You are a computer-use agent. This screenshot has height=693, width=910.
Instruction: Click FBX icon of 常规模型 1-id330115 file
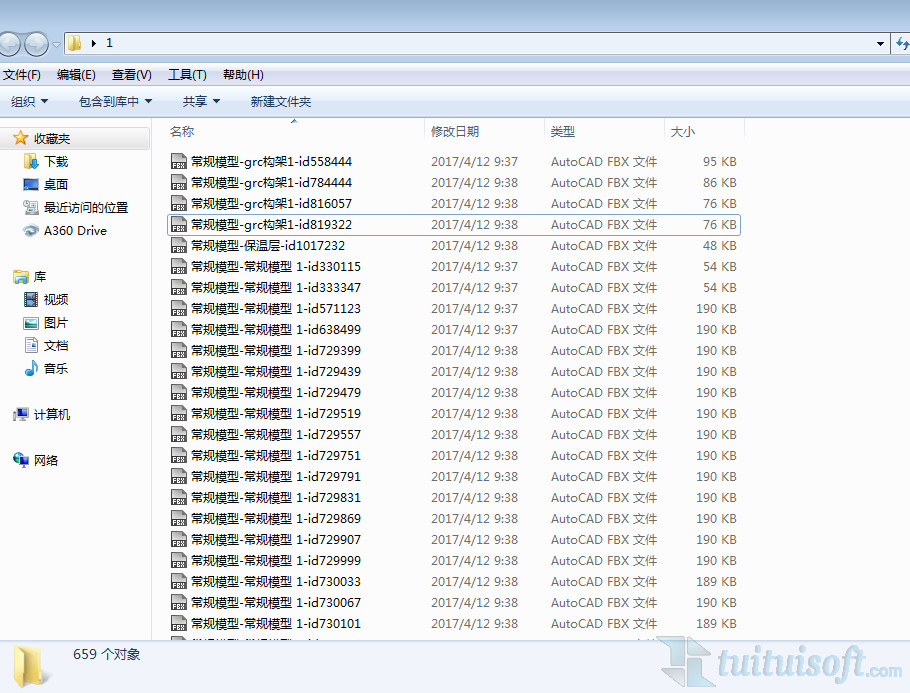(179, 266)
